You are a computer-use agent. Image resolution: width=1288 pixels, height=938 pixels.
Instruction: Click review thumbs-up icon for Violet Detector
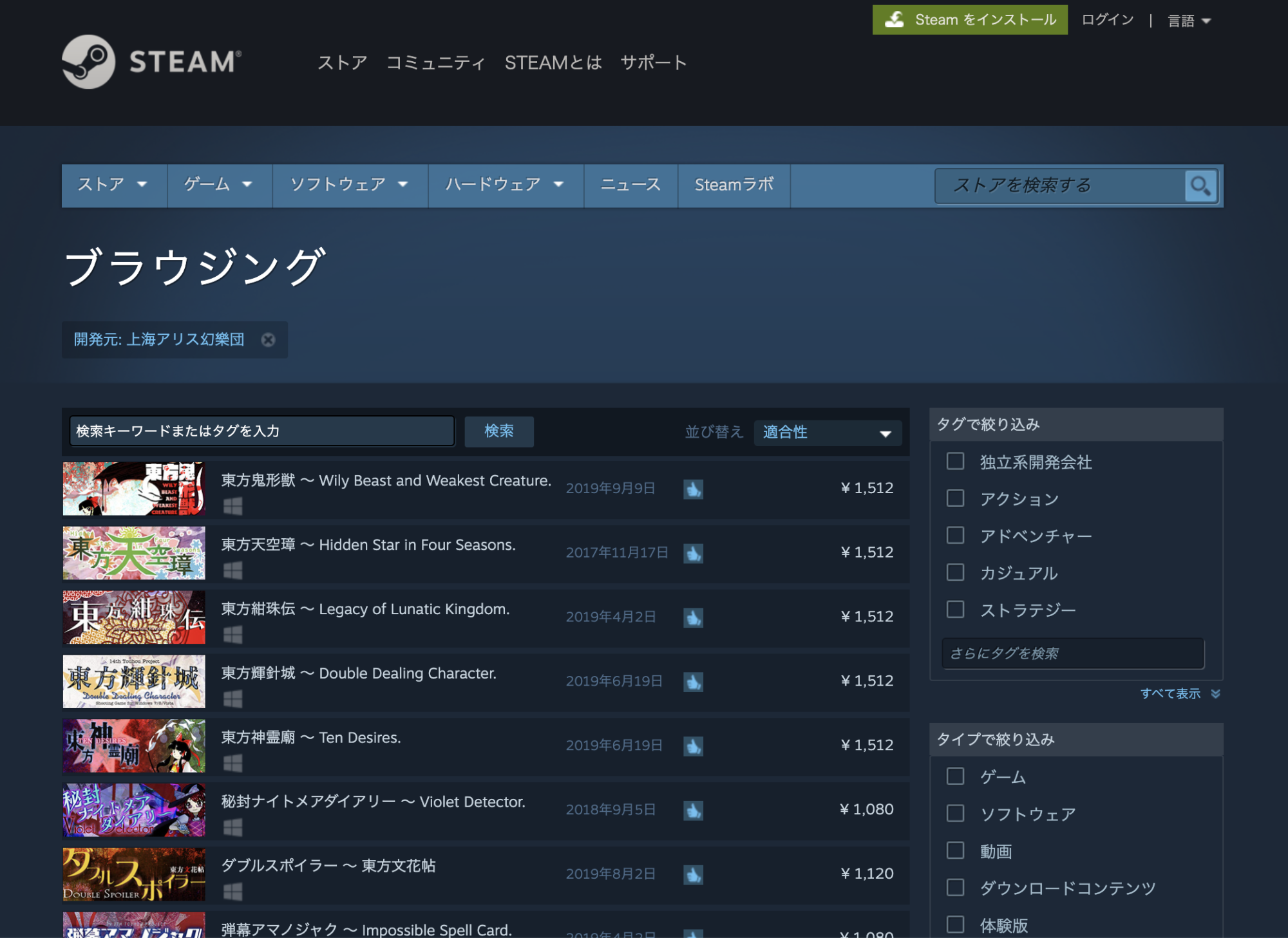(x=694, y=811)
